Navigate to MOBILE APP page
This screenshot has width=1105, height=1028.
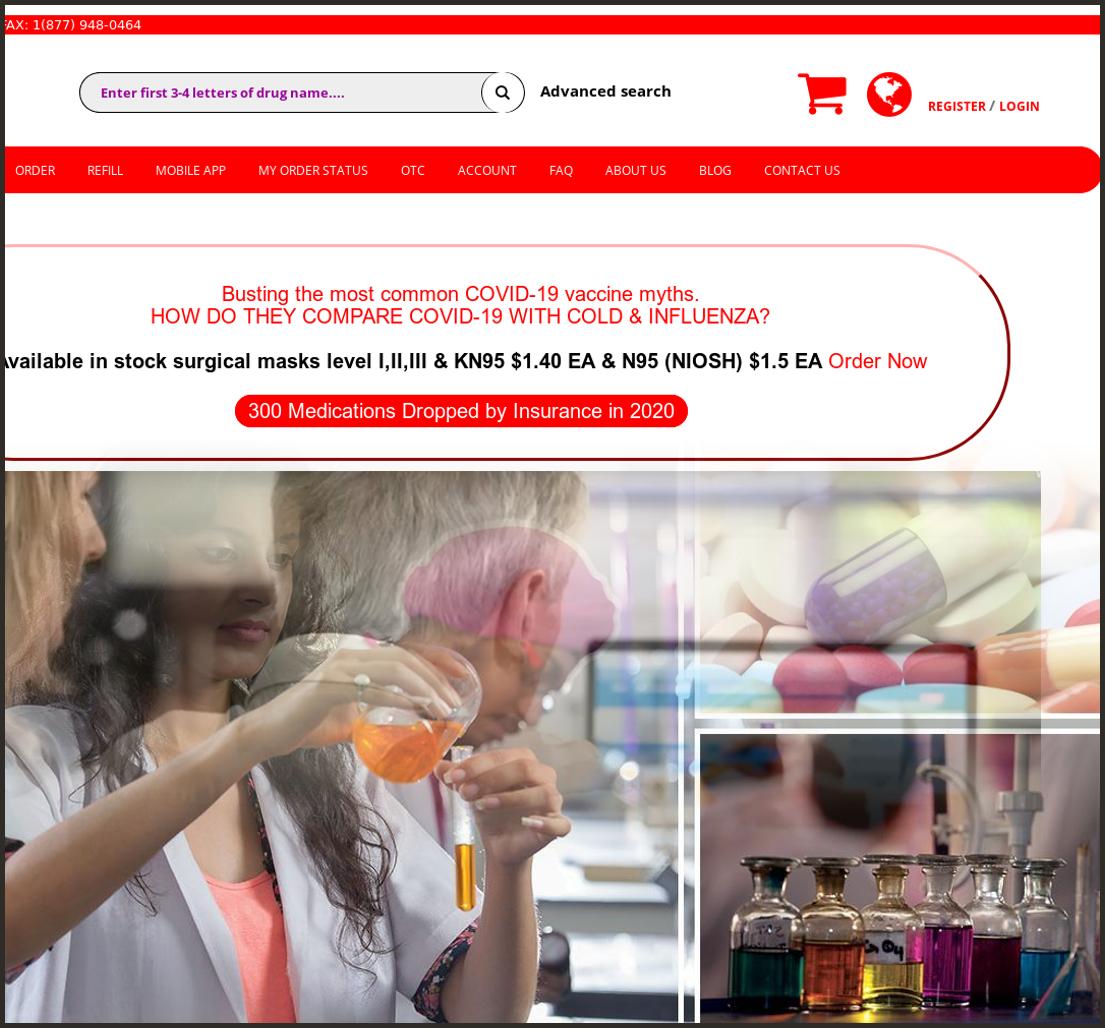(x=190, y=170)
